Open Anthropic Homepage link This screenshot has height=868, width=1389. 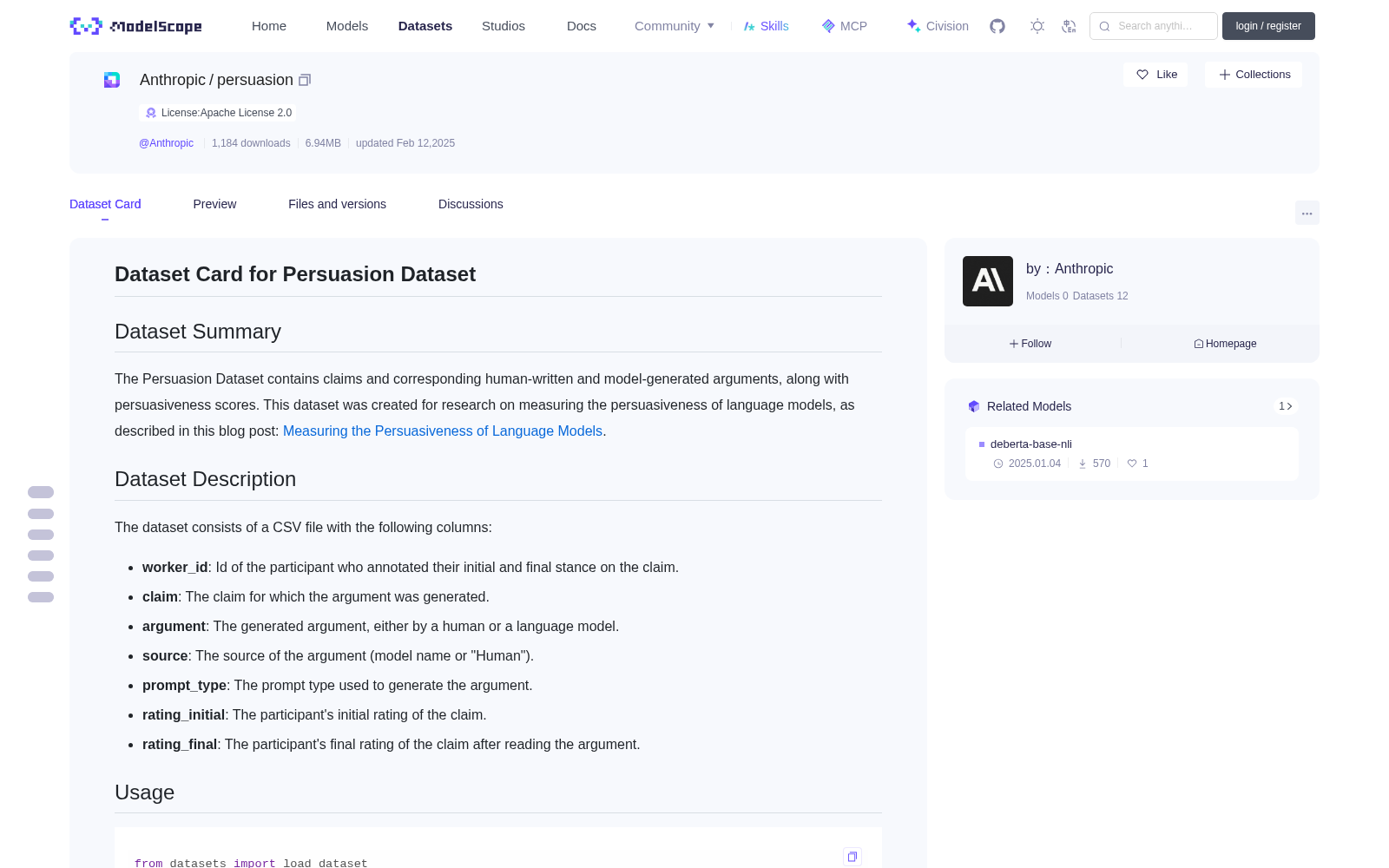click(x=1225, y=344)
